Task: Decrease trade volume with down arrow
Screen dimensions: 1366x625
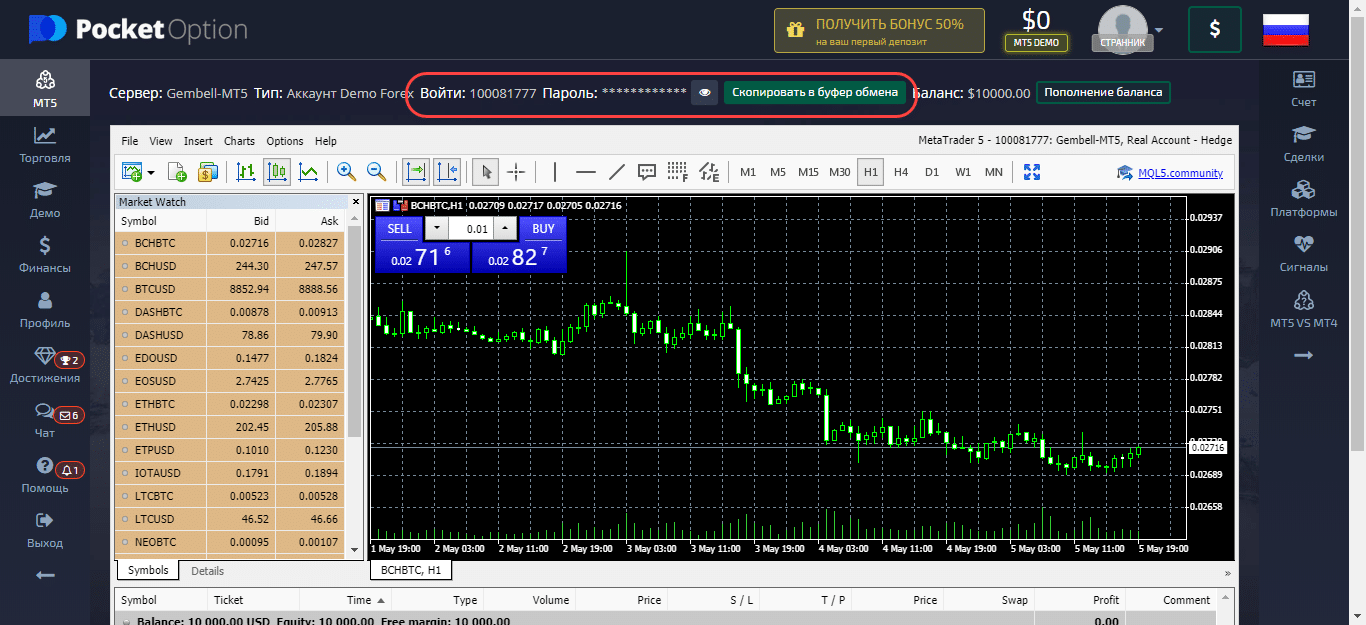Action: [435, 229]
